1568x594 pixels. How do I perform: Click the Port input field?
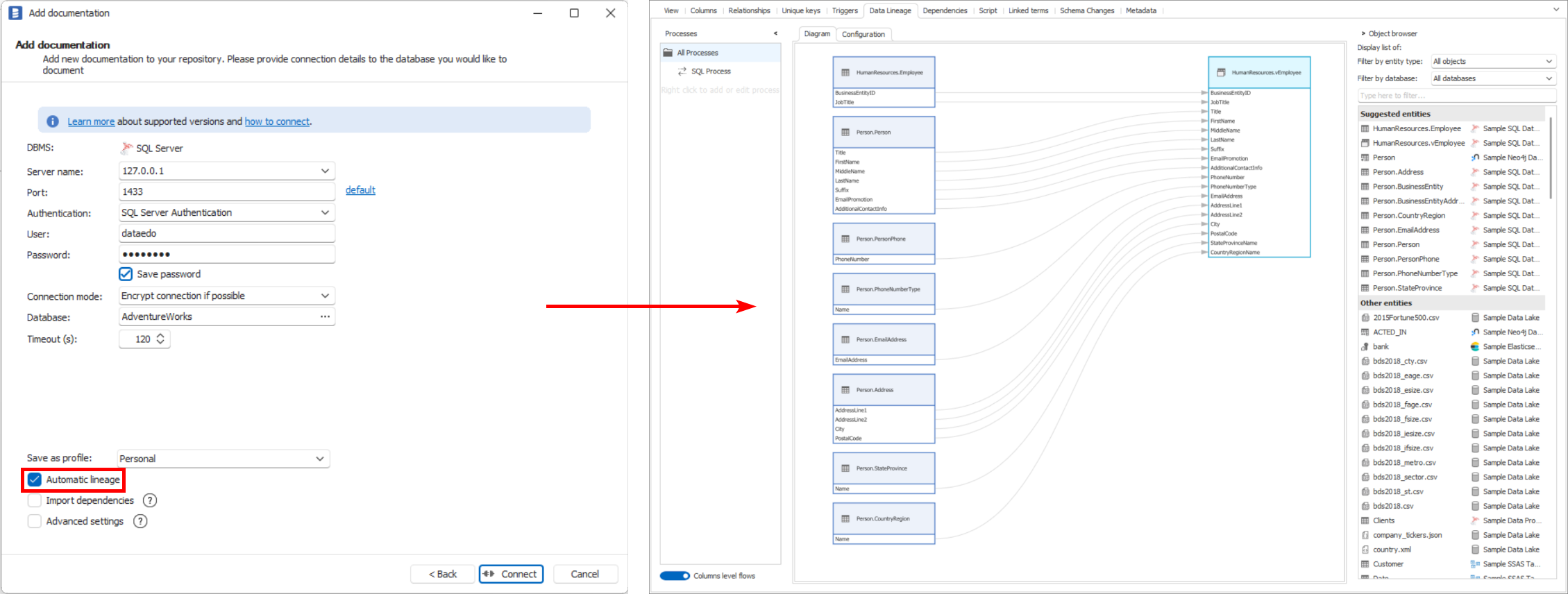tap(226, 192)
